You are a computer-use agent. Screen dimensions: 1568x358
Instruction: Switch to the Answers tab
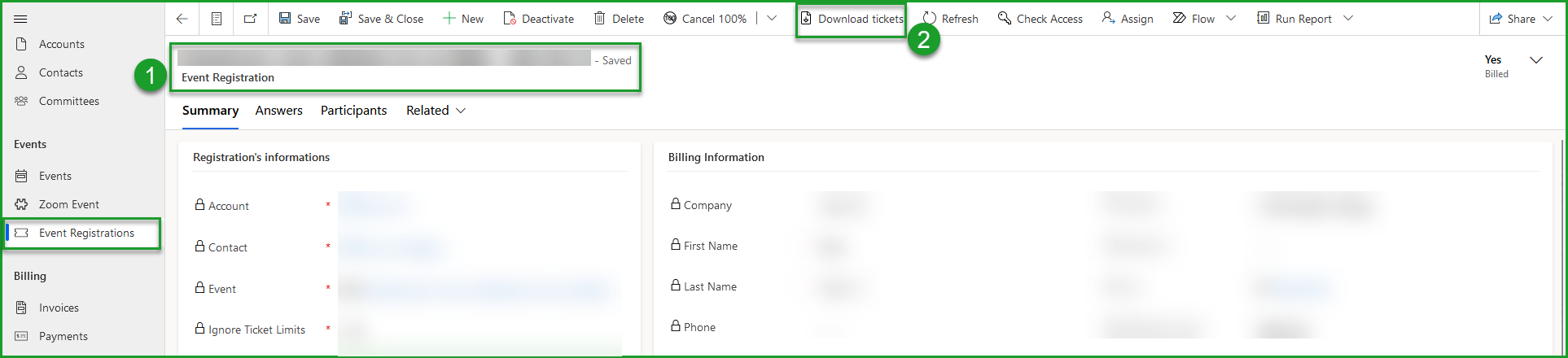click(x=278, y=111)
